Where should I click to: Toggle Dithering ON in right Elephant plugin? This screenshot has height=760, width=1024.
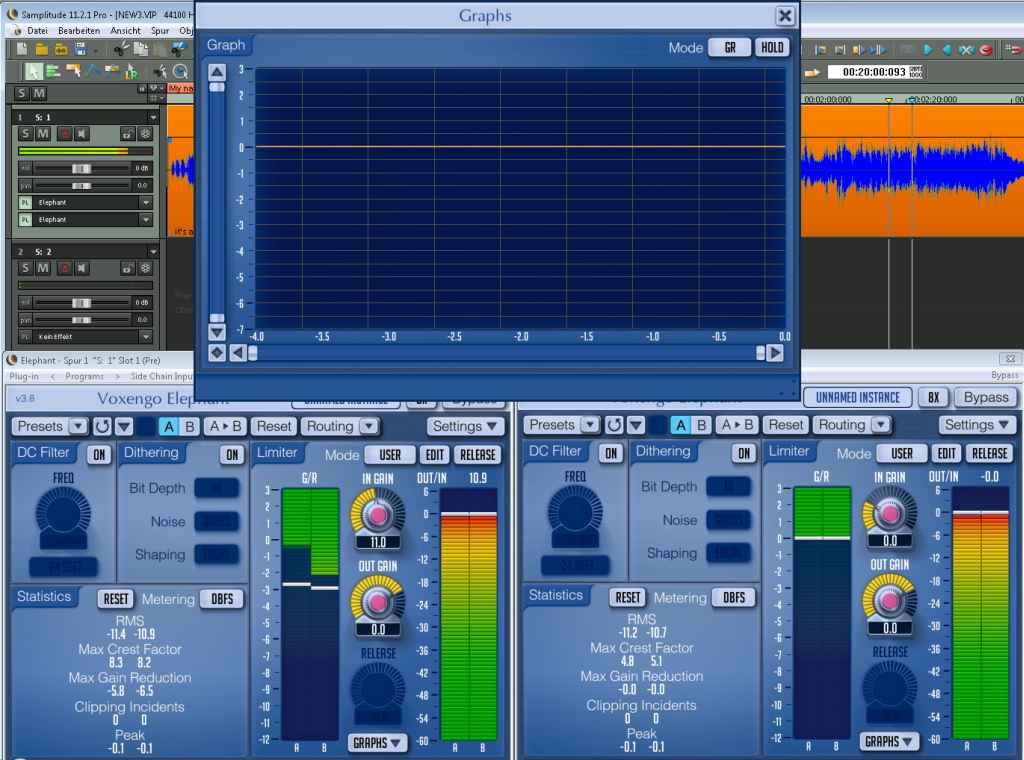pyautogui.click(x=744, y=453)
